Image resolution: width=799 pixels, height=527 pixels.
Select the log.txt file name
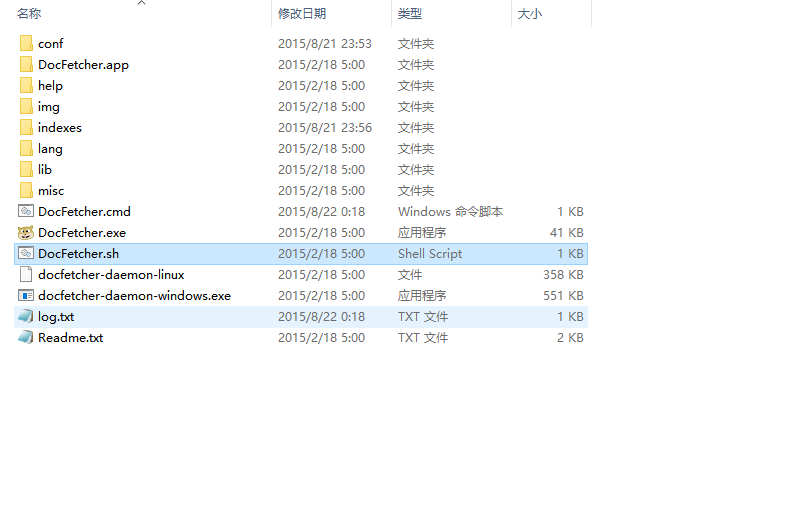56,317
